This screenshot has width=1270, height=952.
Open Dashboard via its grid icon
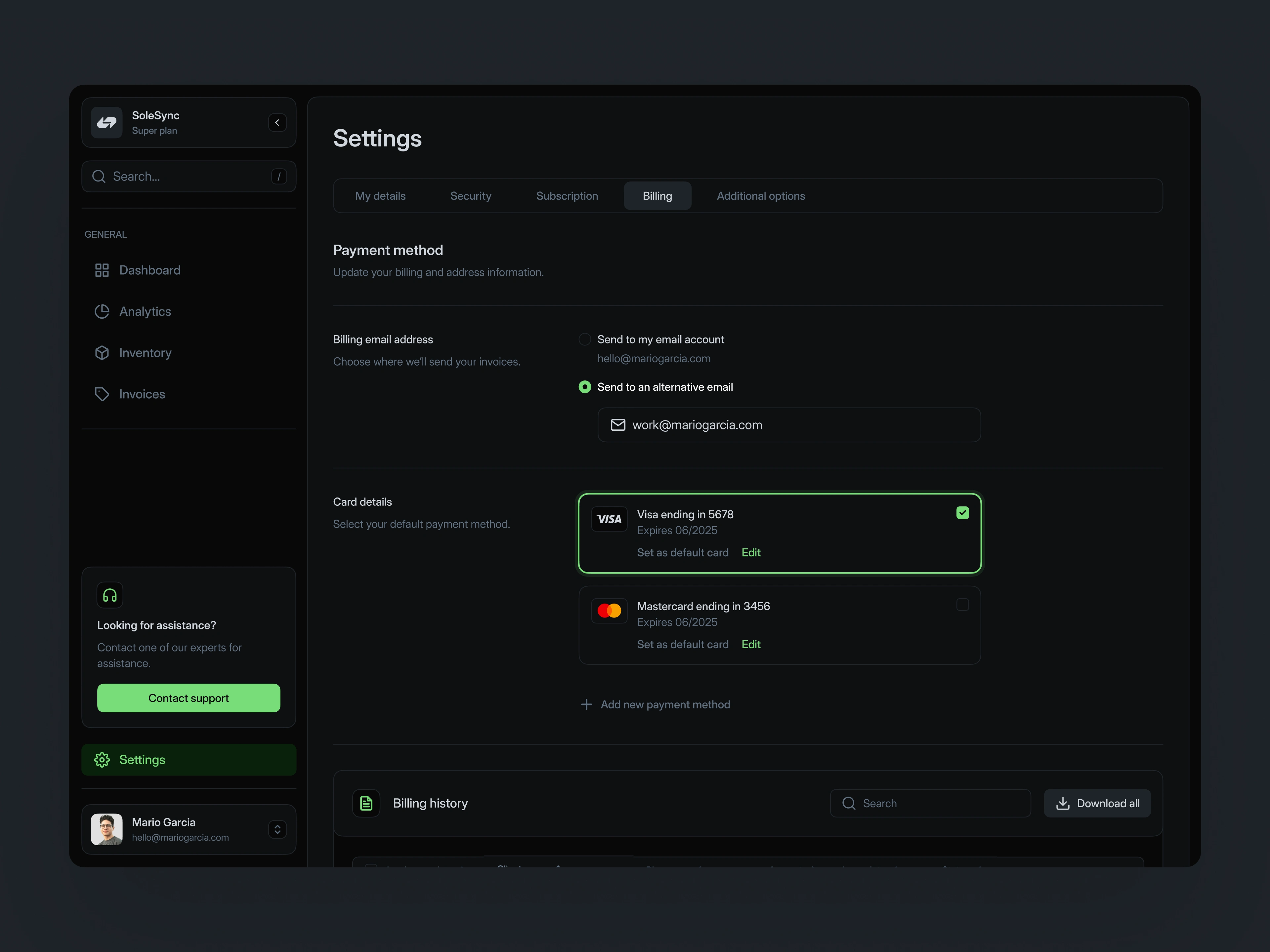(102, 270)
